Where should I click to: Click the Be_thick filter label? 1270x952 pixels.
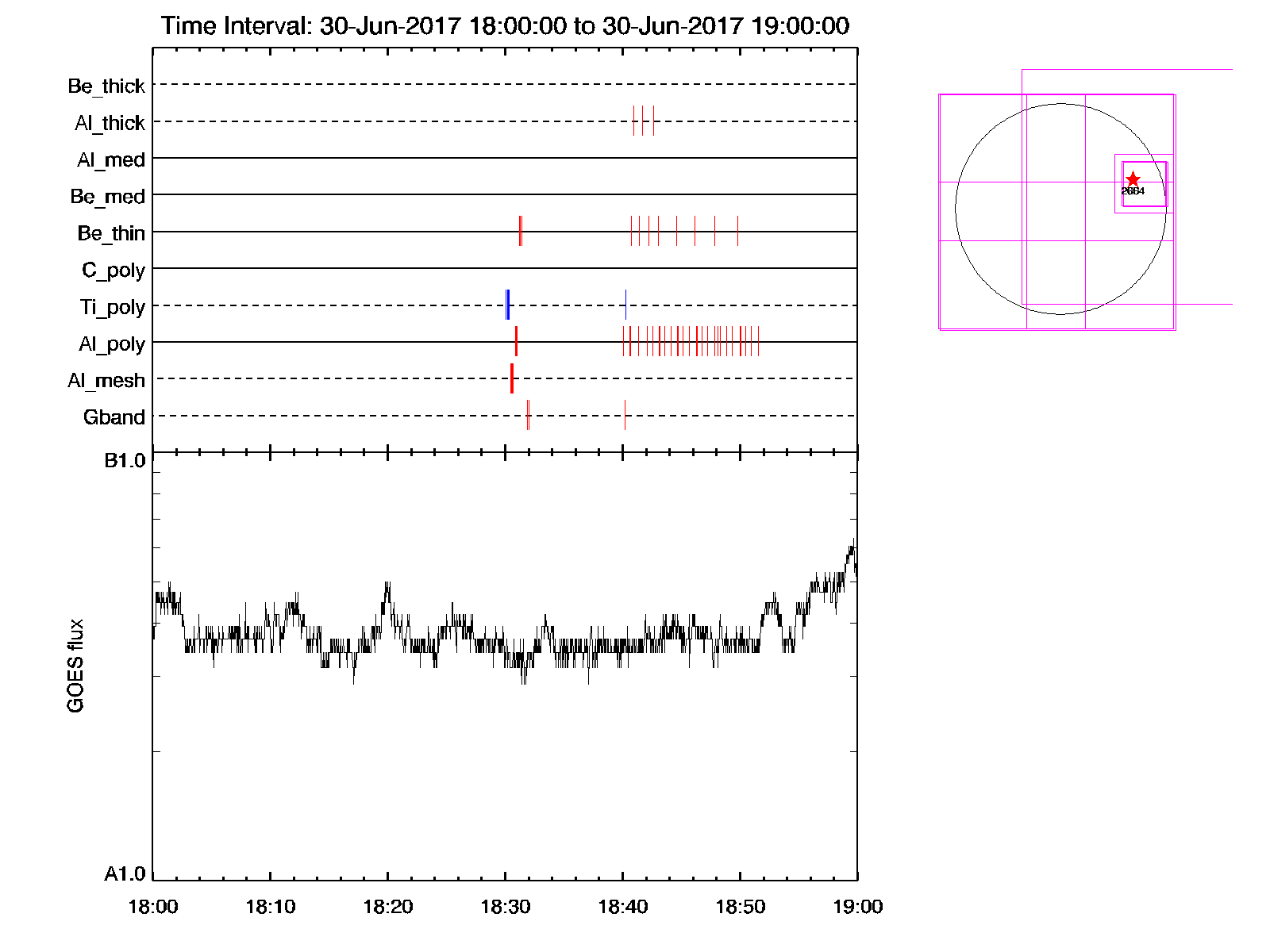click(x=106, y=86)
